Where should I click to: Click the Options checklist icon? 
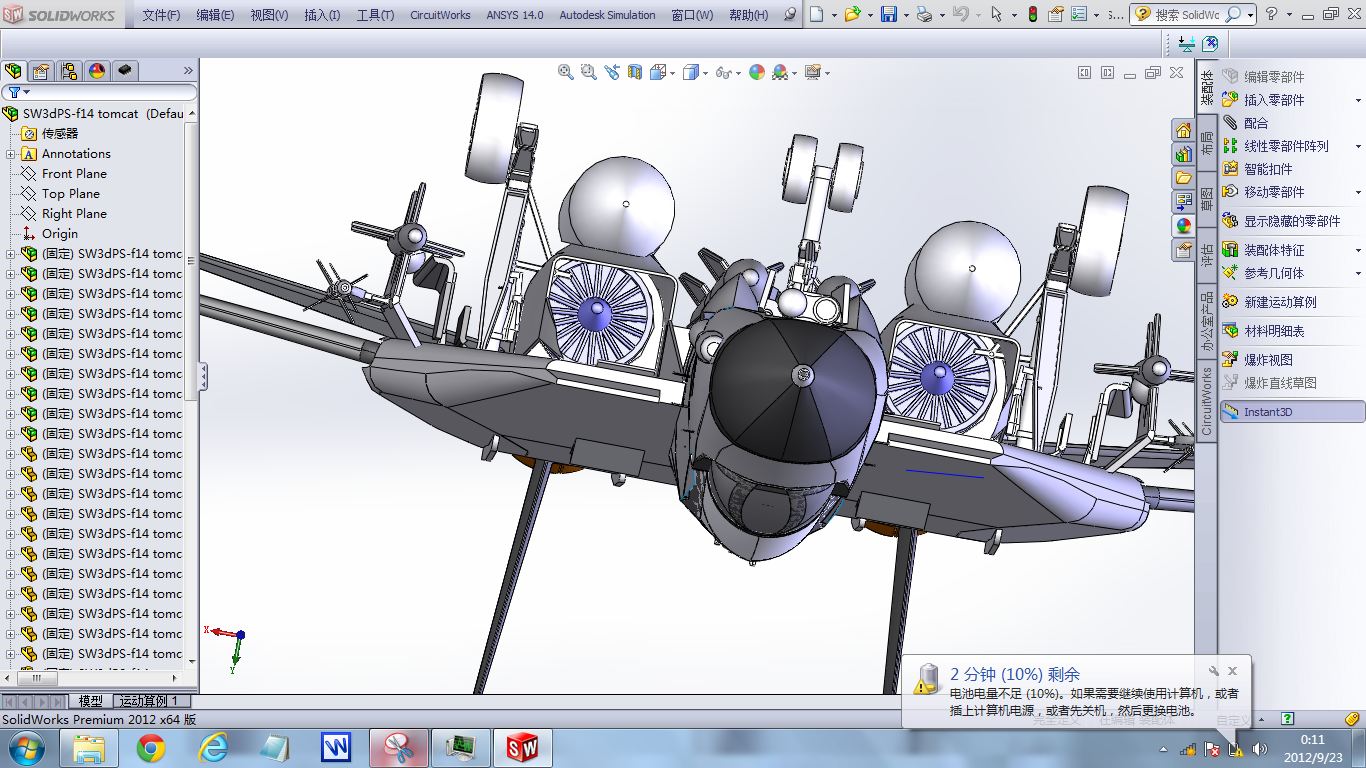[1081, 15]
